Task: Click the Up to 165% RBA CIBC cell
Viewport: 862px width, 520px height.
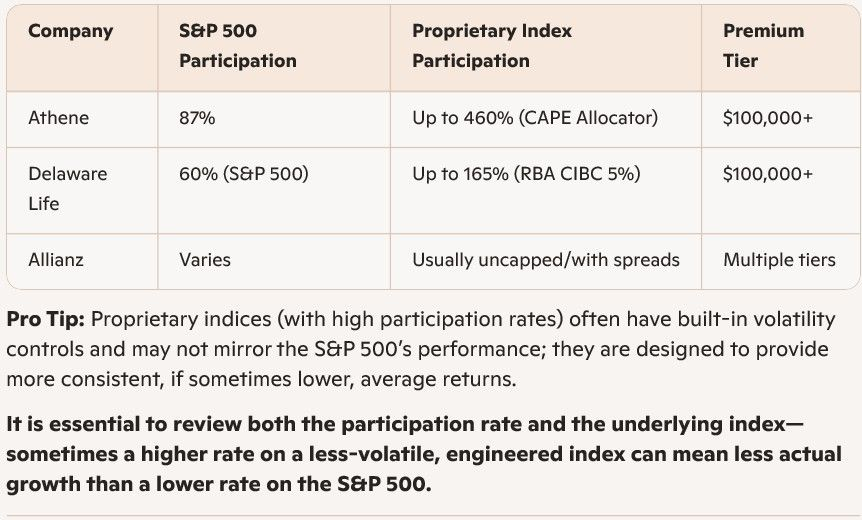Action: (x=526, y=174)
